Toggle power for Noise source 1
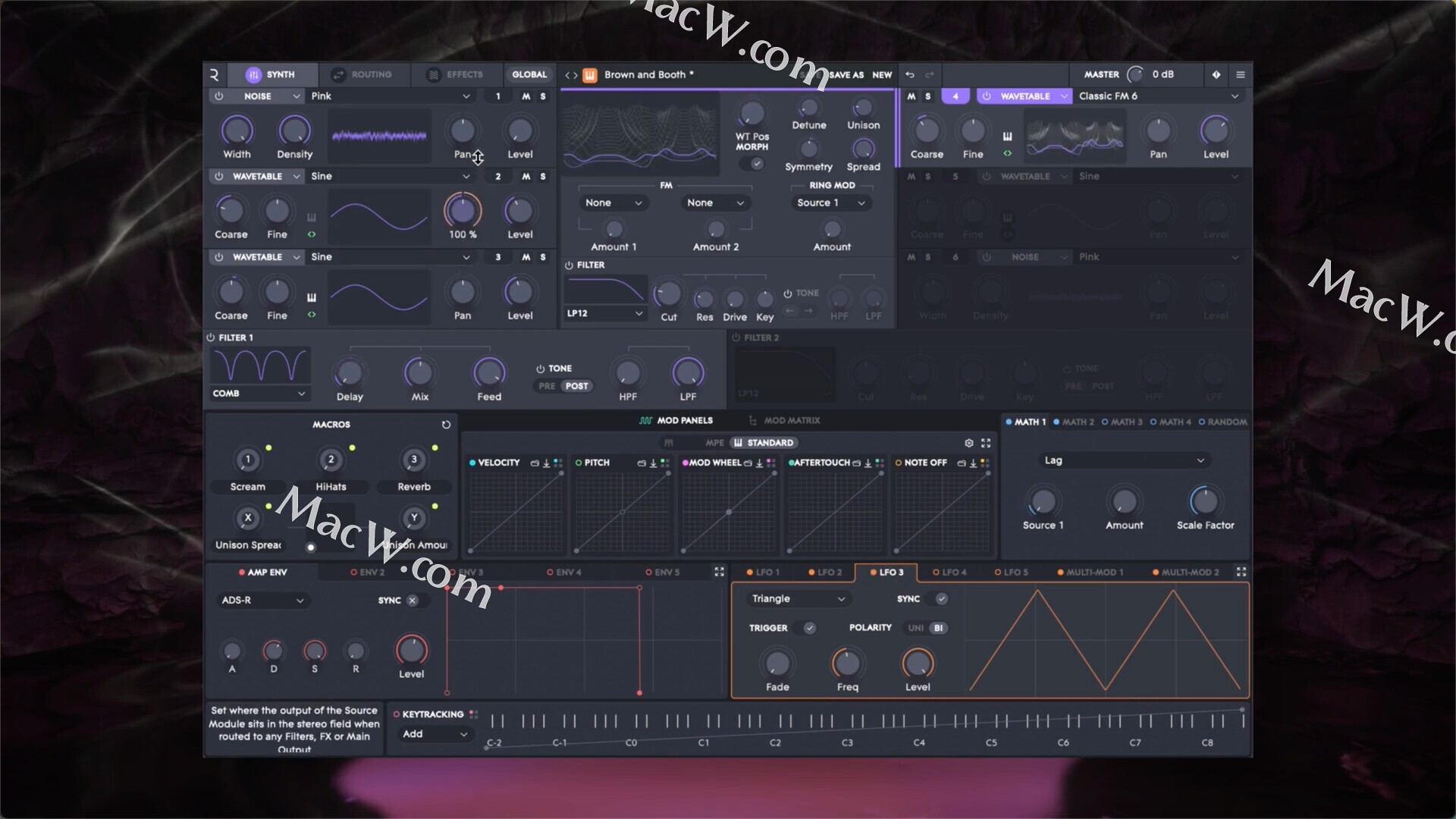The width and height of the screenshot is (1456, 819). 218,96
